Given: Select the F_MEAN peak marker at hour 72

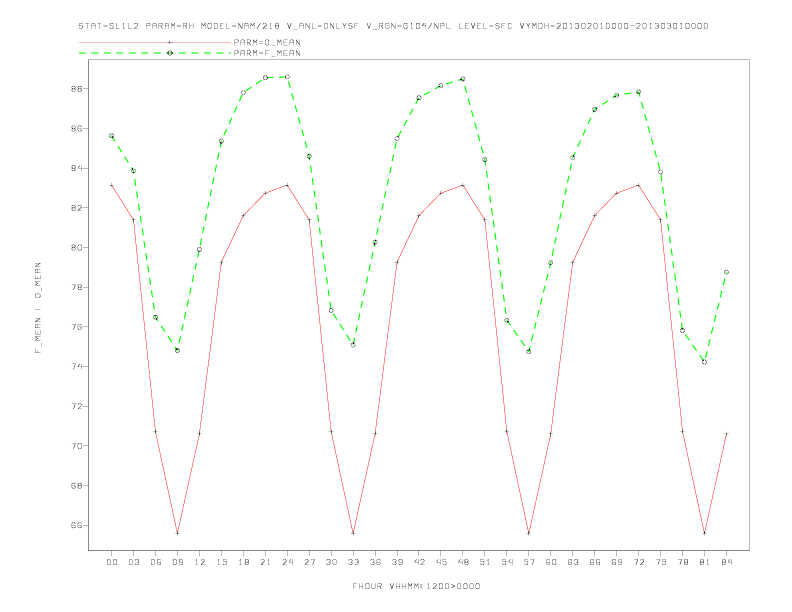Looking at the screenshot, I should 638,92.
